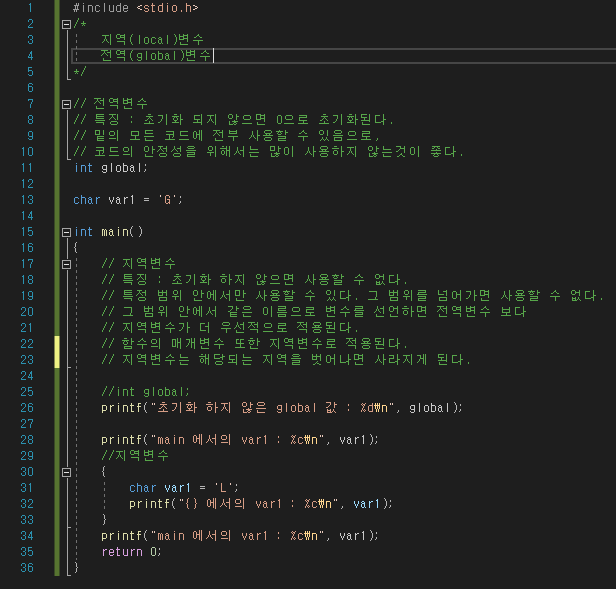
Task: Click line number 26 in the gutter
Action: (x=27, y=408)
